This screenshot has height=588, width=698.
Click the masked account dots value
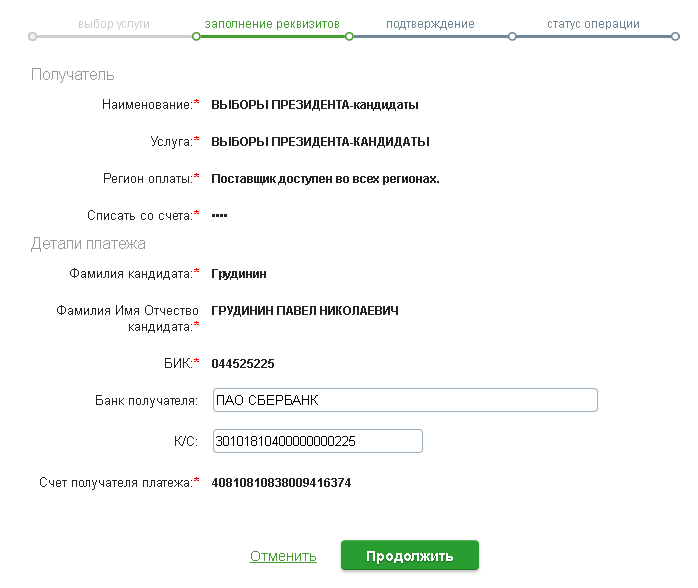tap(219, 216)
